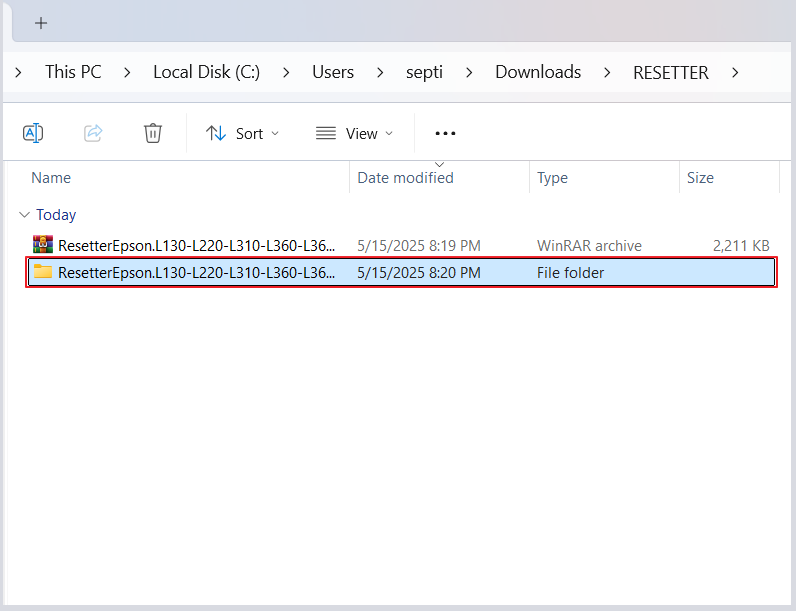Expand chevron between Downloads and RESETTER
Screen dimensions: 796x611
click(607, 73)
